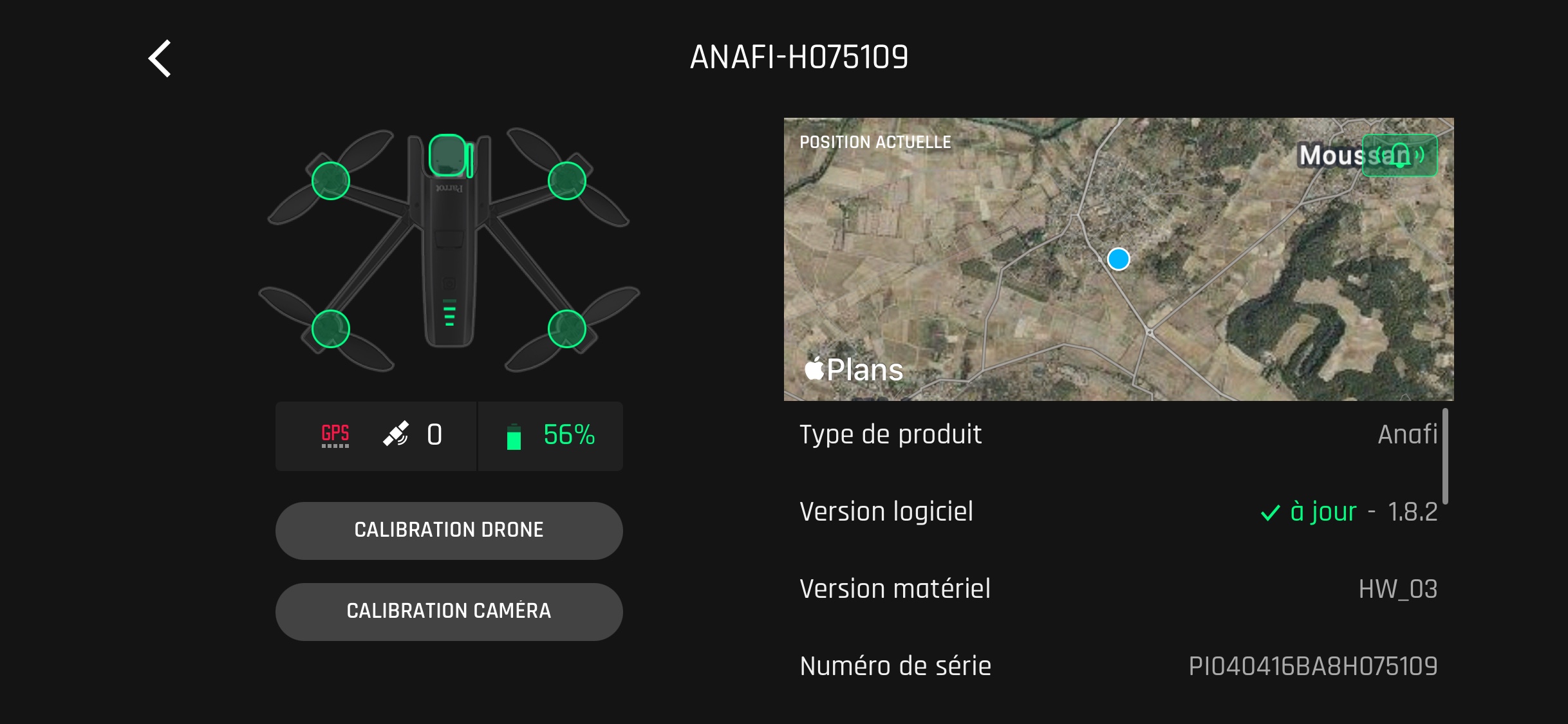Click the info list scrollbar
This screenshot has height=724, width=1568.
pyautogui.click(x=1446, y=456)
